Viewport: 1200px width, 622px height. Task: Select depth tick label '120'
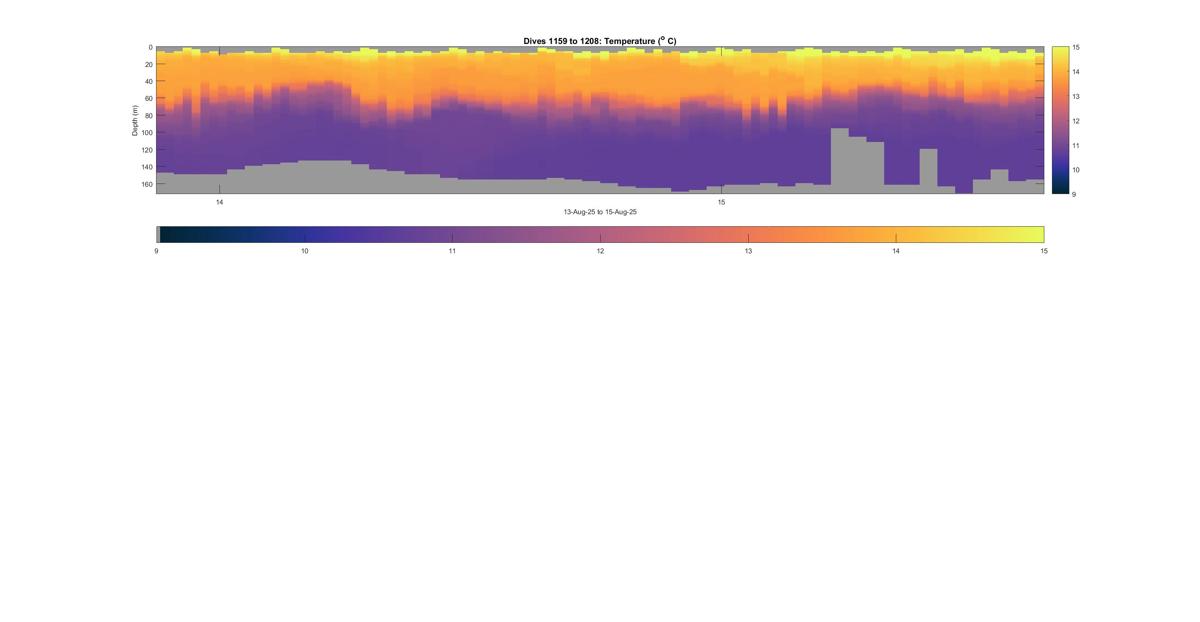point(146,149)
